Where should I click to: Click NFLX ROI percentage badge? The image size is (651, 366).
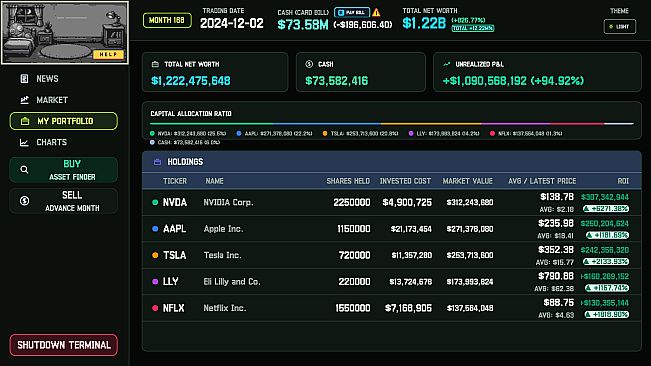coord(607,315)
